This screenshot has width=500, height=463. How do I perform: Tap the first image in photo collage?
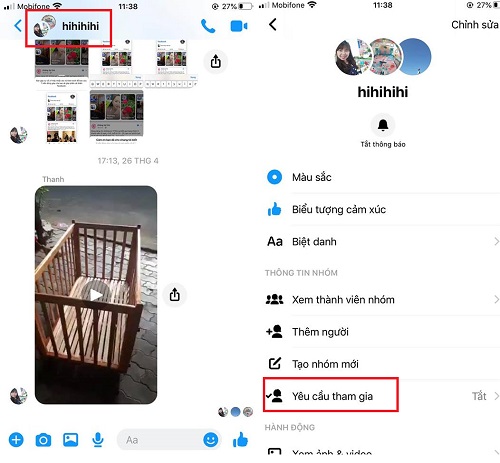click(x=61, y=63)
